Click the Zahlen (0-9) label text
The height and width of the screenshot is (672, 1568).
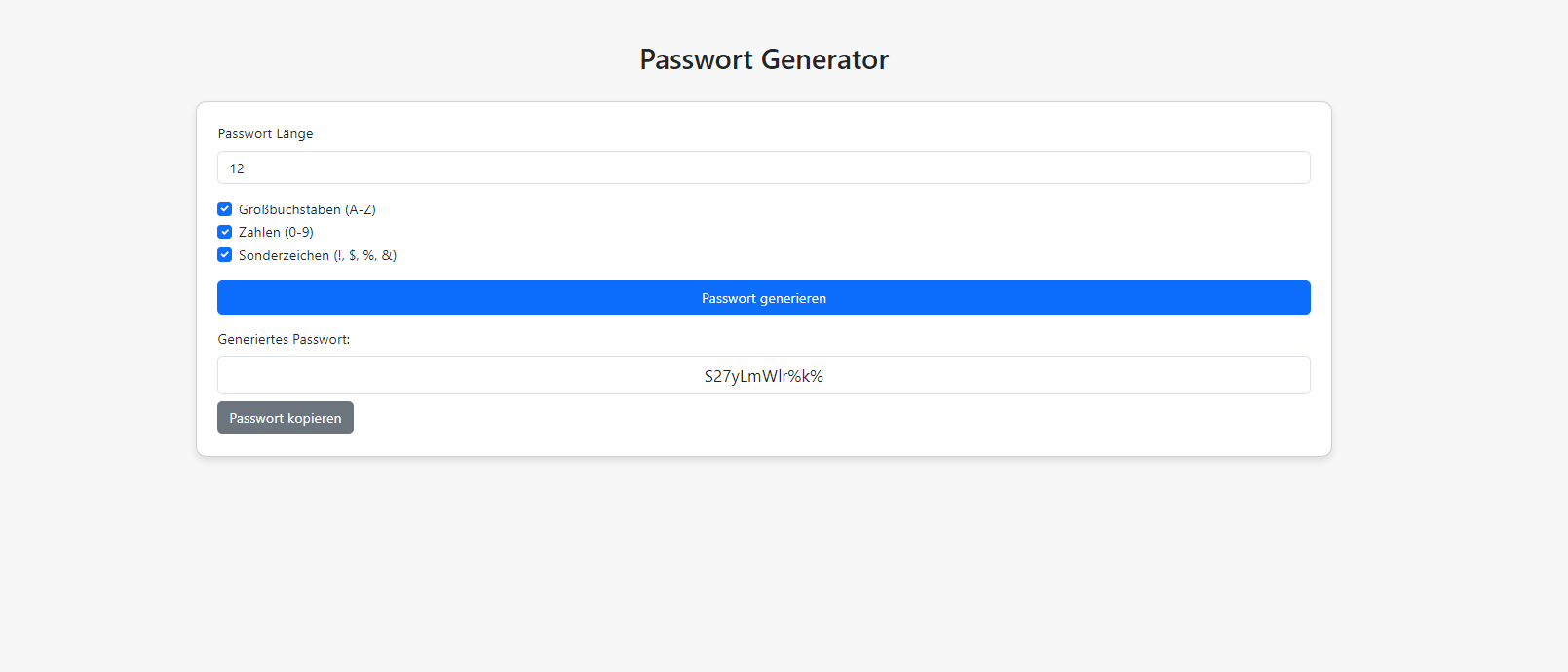(276, 232)
